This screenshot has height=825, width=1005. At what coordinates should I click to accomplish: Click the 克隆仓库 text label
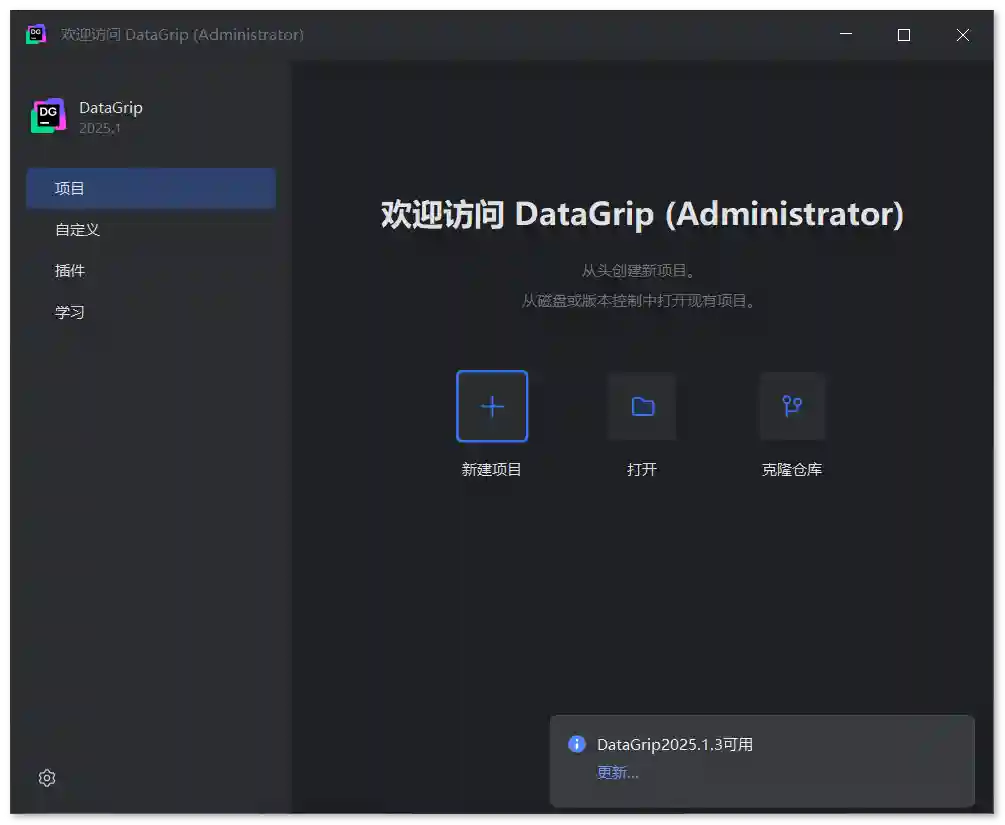792,469
